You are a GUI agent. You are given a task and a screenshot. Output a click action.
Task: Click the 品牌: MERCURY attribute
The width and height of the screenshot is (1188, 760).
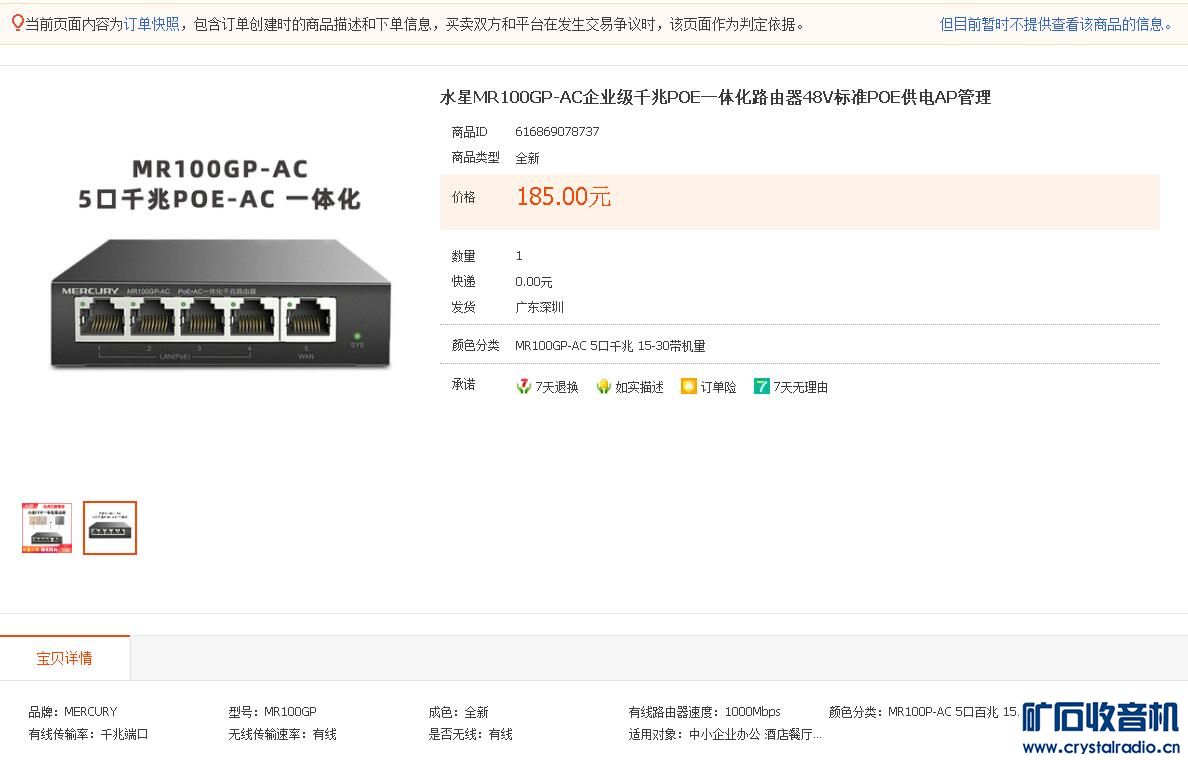pos(73,712)
